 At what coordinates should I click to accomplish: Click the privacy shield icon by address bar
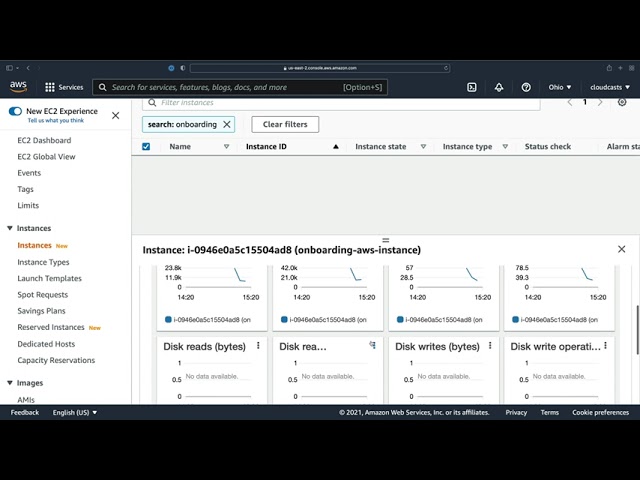tap(182, 68)
